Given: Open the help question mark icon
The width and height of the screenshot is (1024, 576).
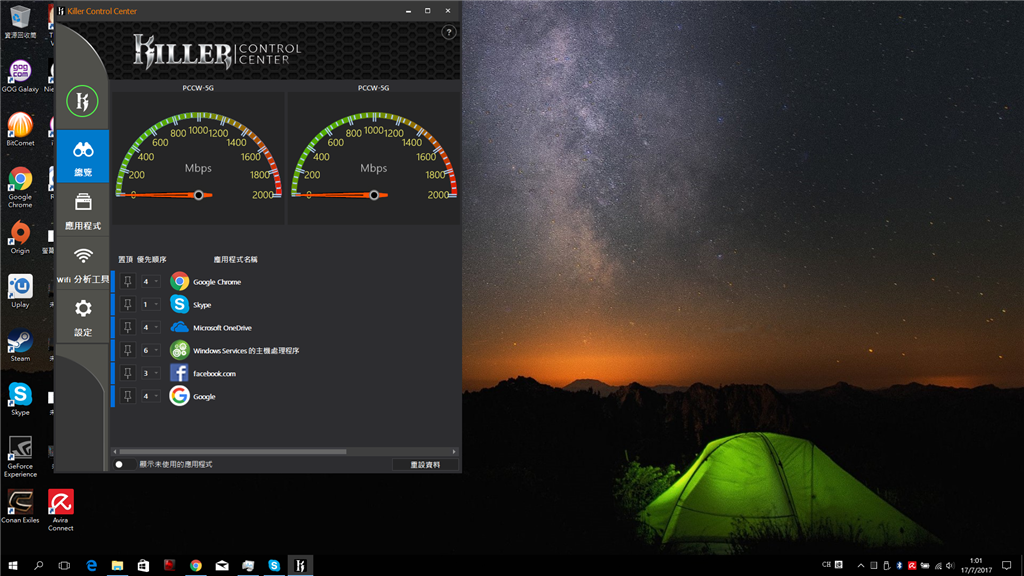Looking at the screenshot, I should click(x=449, y=33).
